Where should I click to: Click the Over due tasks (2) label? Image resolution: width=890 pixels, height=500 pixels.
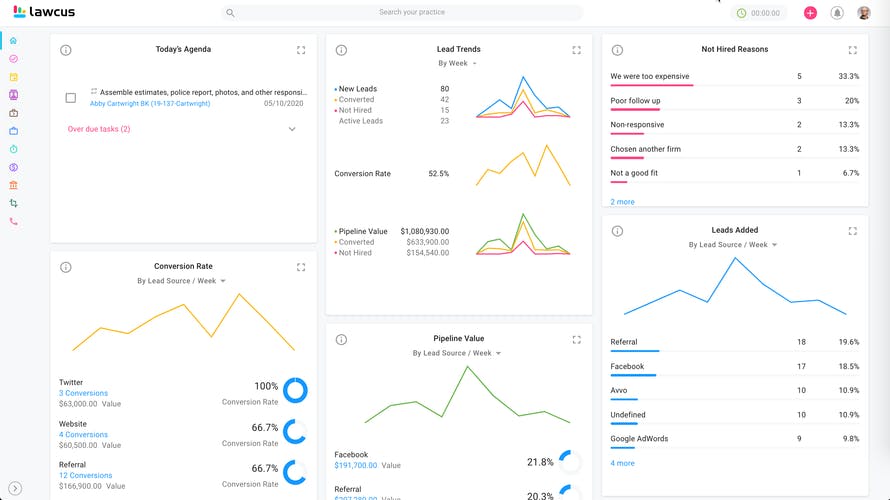[99, 129]
